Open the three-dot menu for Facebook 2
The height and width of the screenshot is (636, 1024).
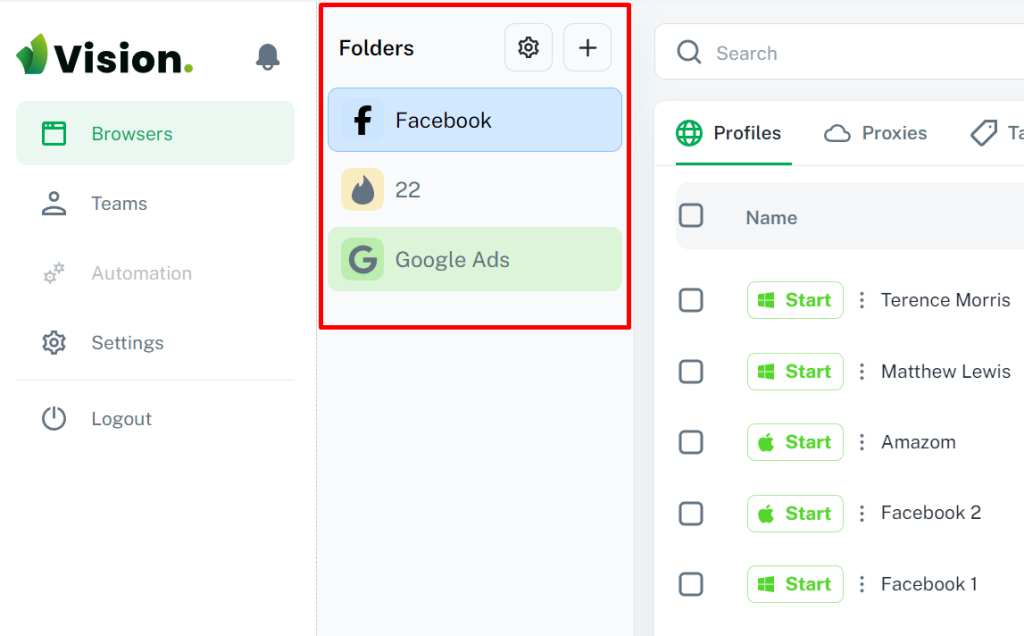(862, 513)
